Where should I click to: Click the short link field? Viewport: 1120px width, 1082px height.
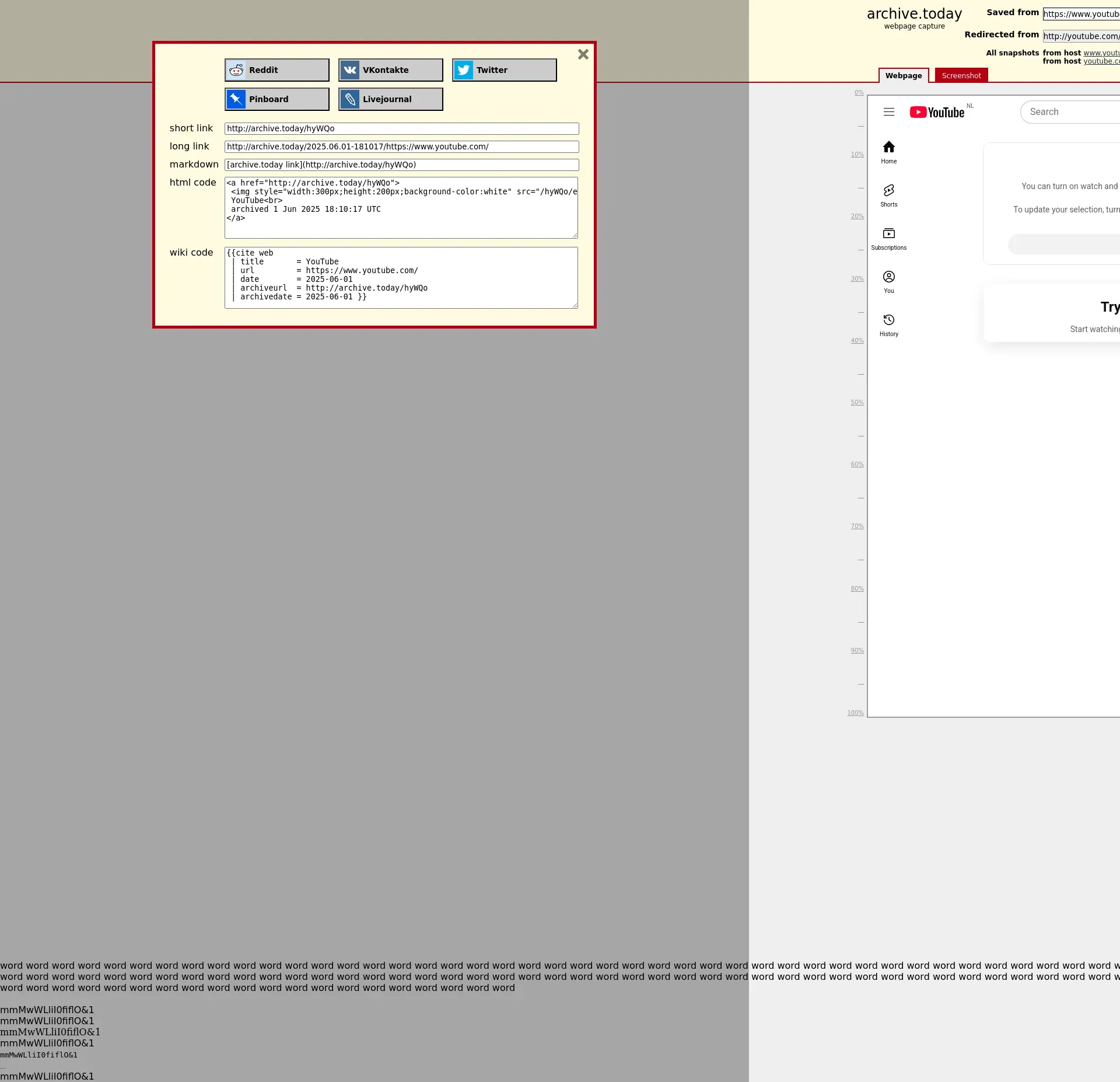[x=401, y=128]
